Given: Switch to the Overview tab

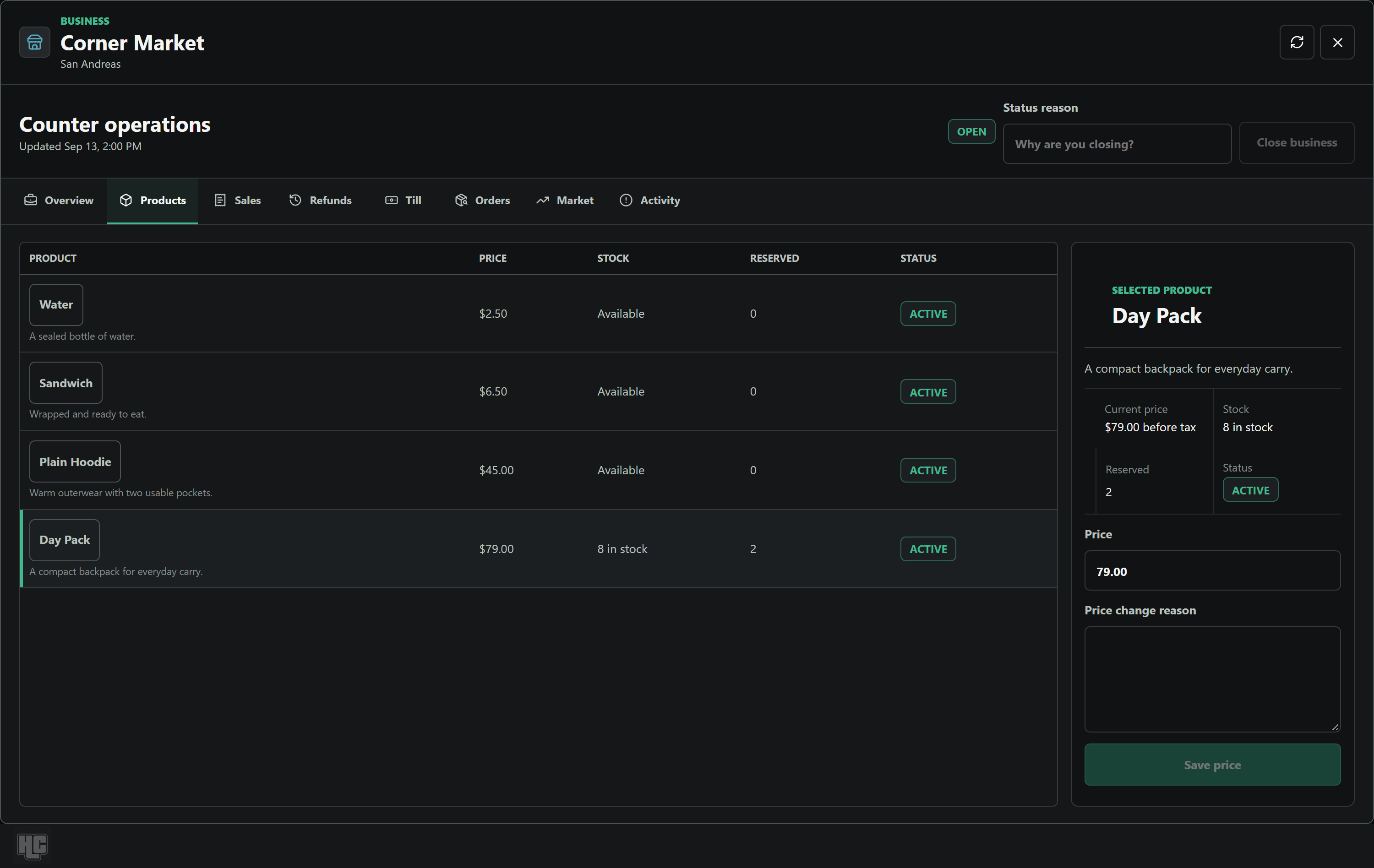Looking at the screenshot, I should (x=59, y=201).
